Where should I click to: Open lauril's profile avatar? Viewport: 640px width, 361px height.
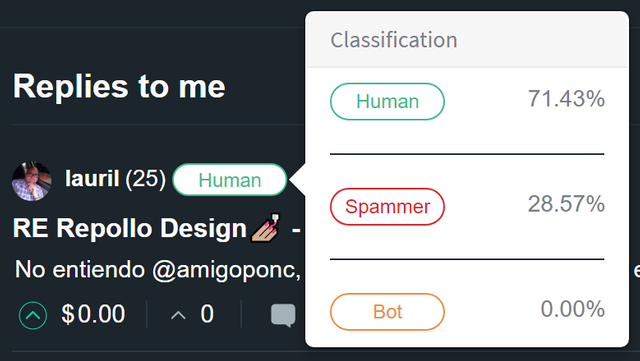32,181
